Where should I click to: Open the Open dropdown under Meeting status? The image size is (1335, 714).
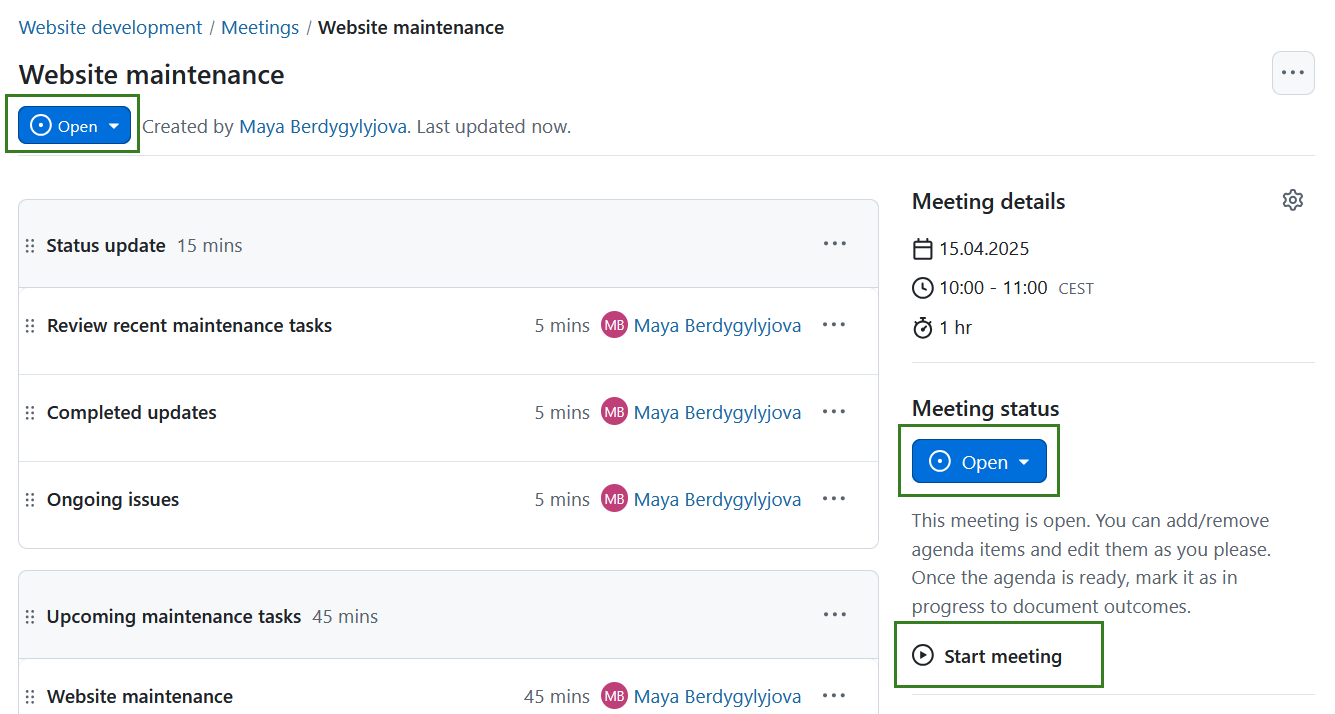(x=979, y=461)
